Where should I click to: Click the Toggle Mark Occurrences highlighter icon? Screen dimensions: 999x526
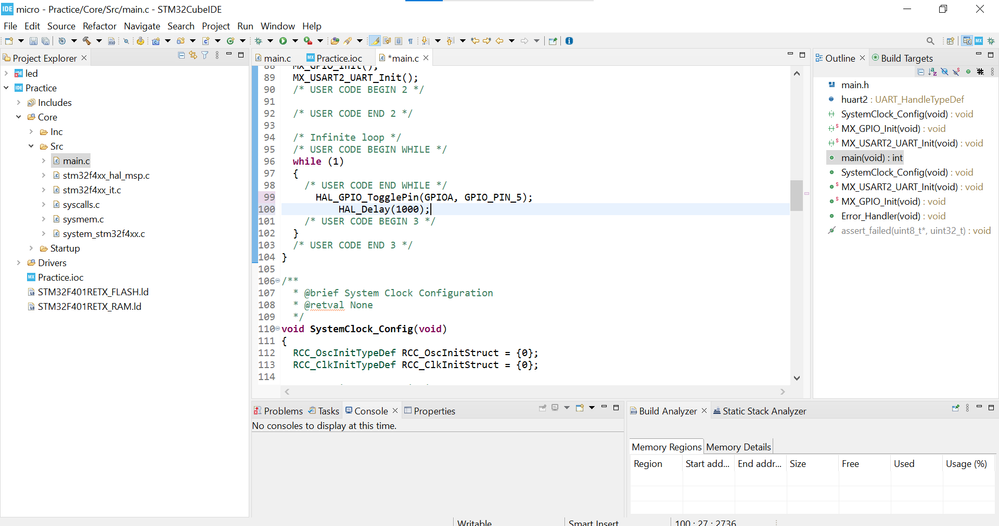point(376,41)
